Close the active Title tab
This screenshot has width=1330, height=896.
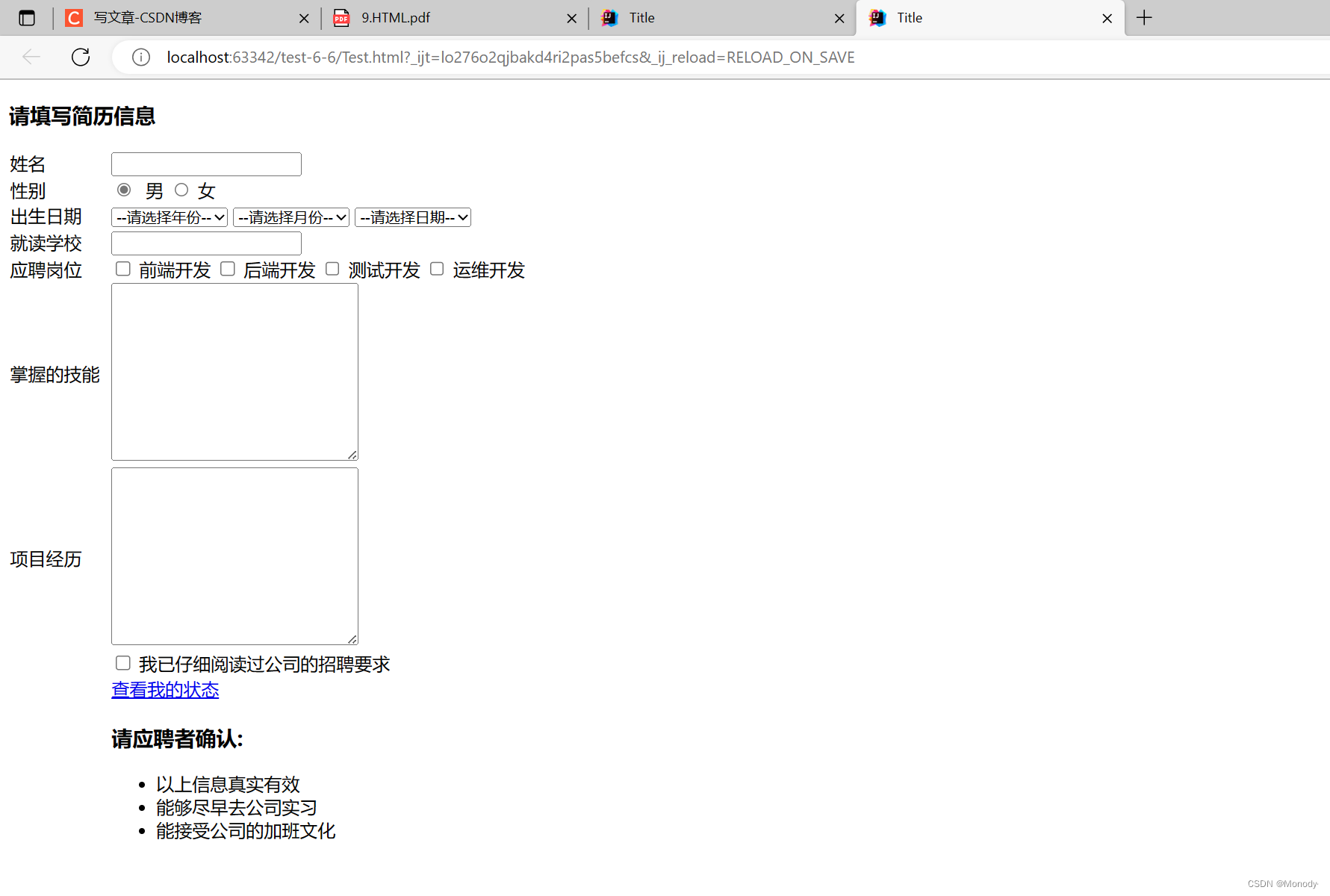coord(1107,19)
